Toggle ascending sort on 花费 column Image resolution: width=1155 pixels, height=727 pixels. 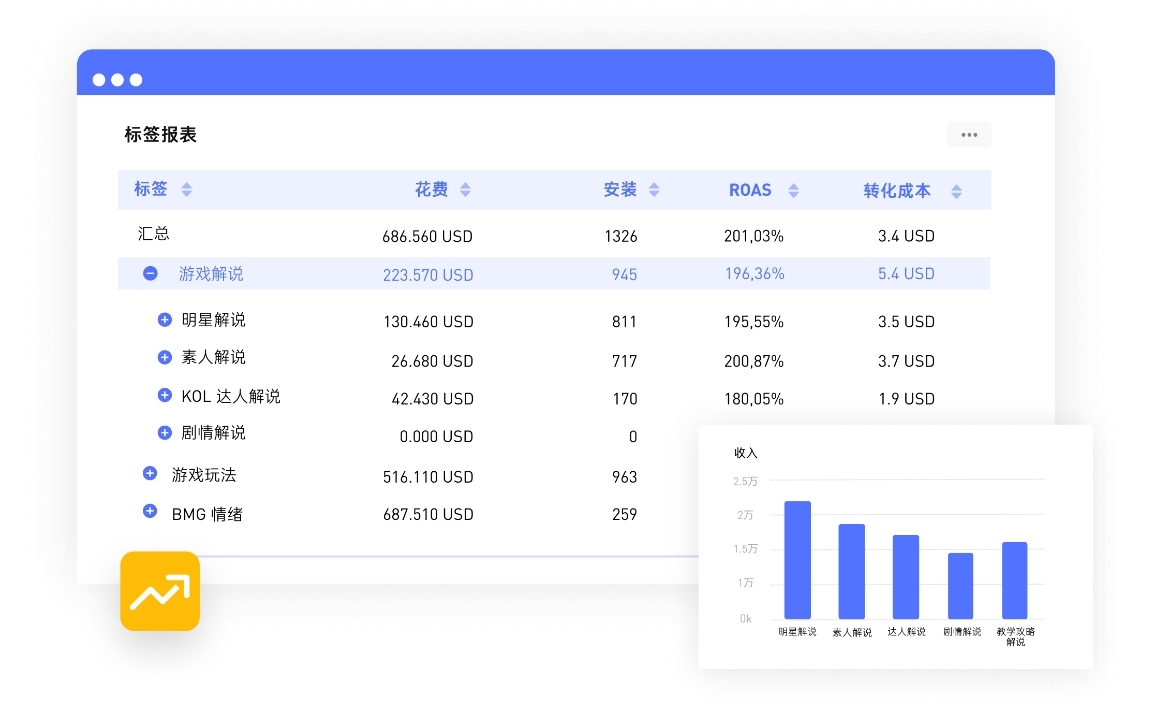(x=466, y=189)
